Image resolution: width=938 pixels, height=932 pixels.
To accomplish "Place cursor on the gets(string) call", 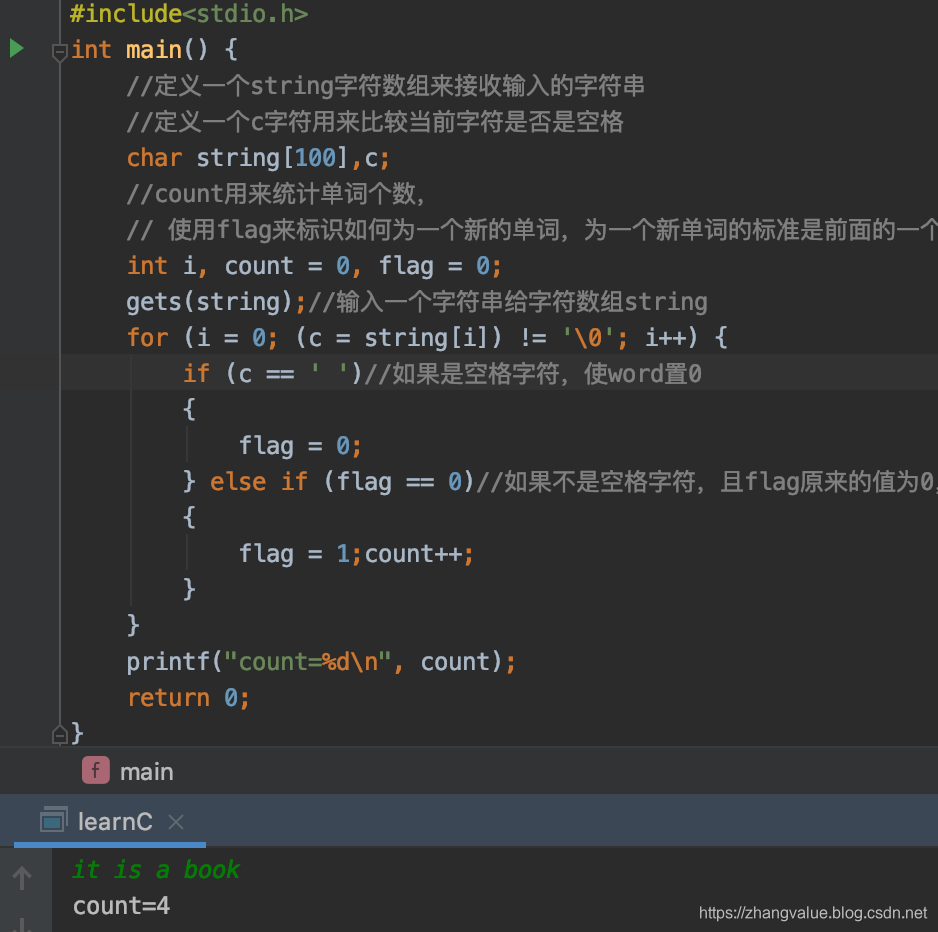I will (209, 301).
